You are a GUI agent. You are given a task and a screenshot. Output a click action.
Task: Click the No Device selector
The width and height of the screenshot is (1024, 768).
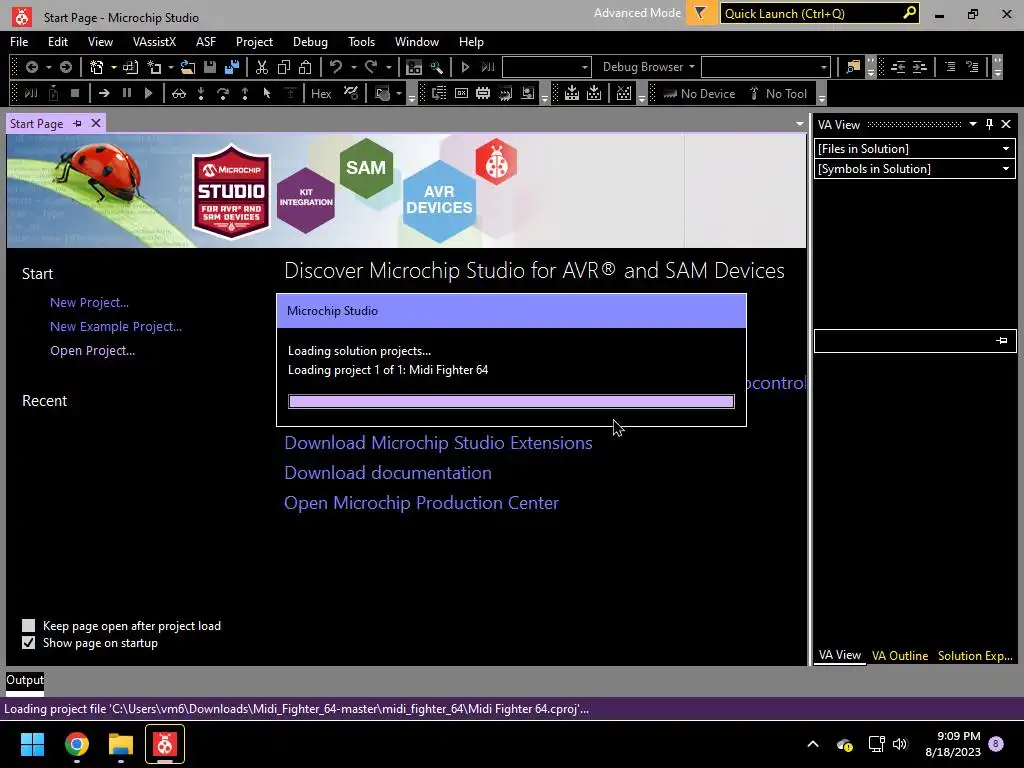(x=699, y=93)
